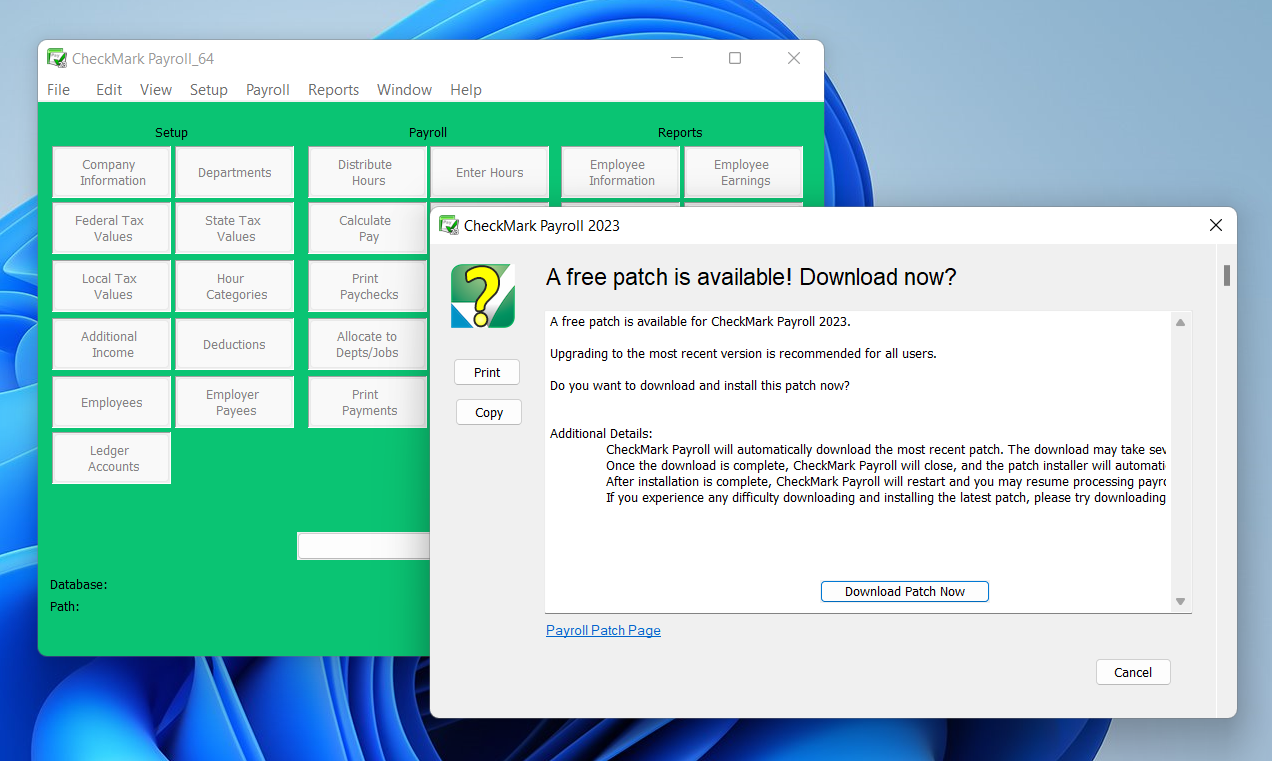This screenshot has width=1272, height=761.
Task: Click the Print button in patch dialog
Action: 487,372
